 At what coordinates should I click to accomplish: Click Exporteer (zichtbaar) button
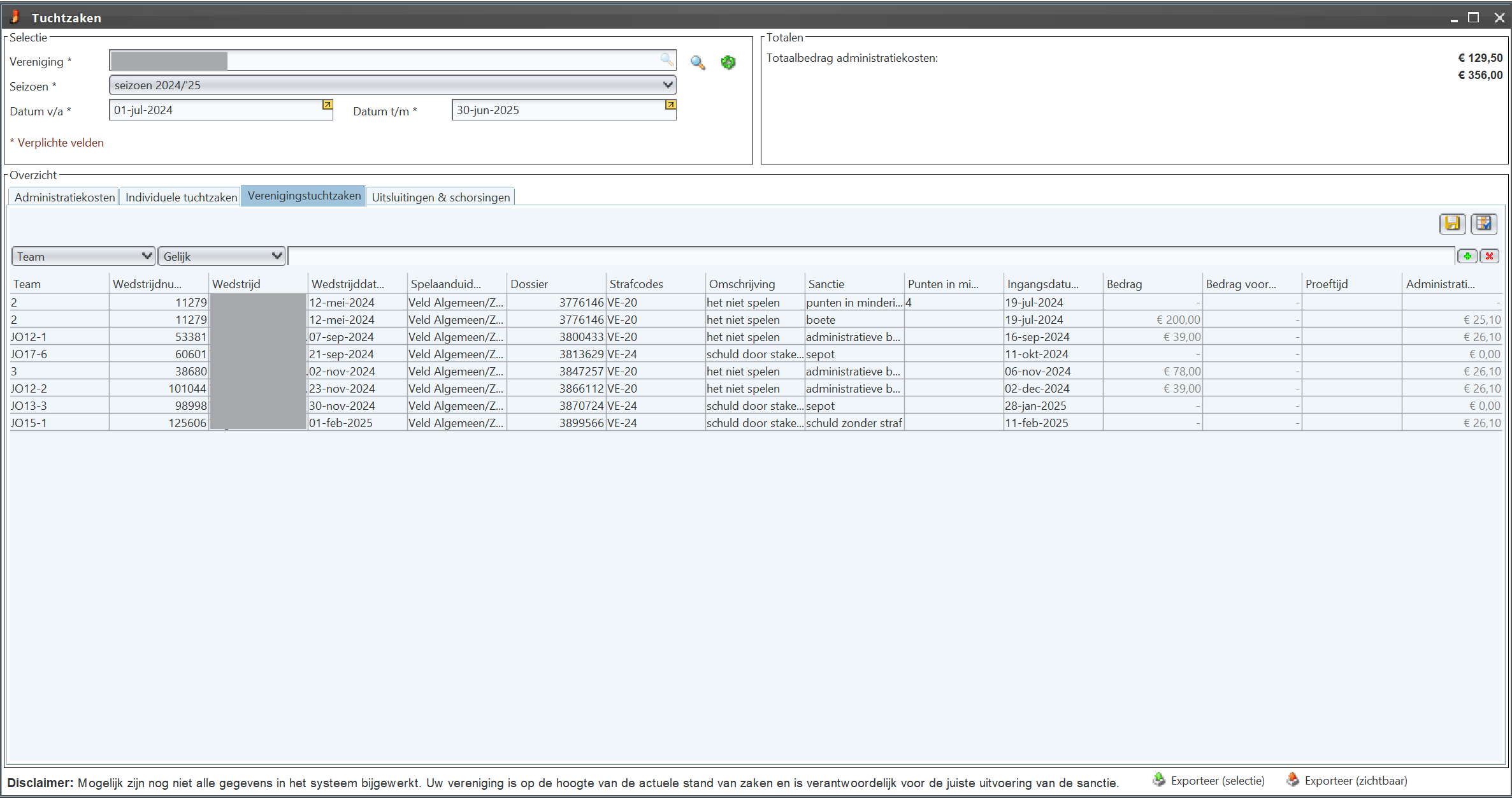(1347, 781)
